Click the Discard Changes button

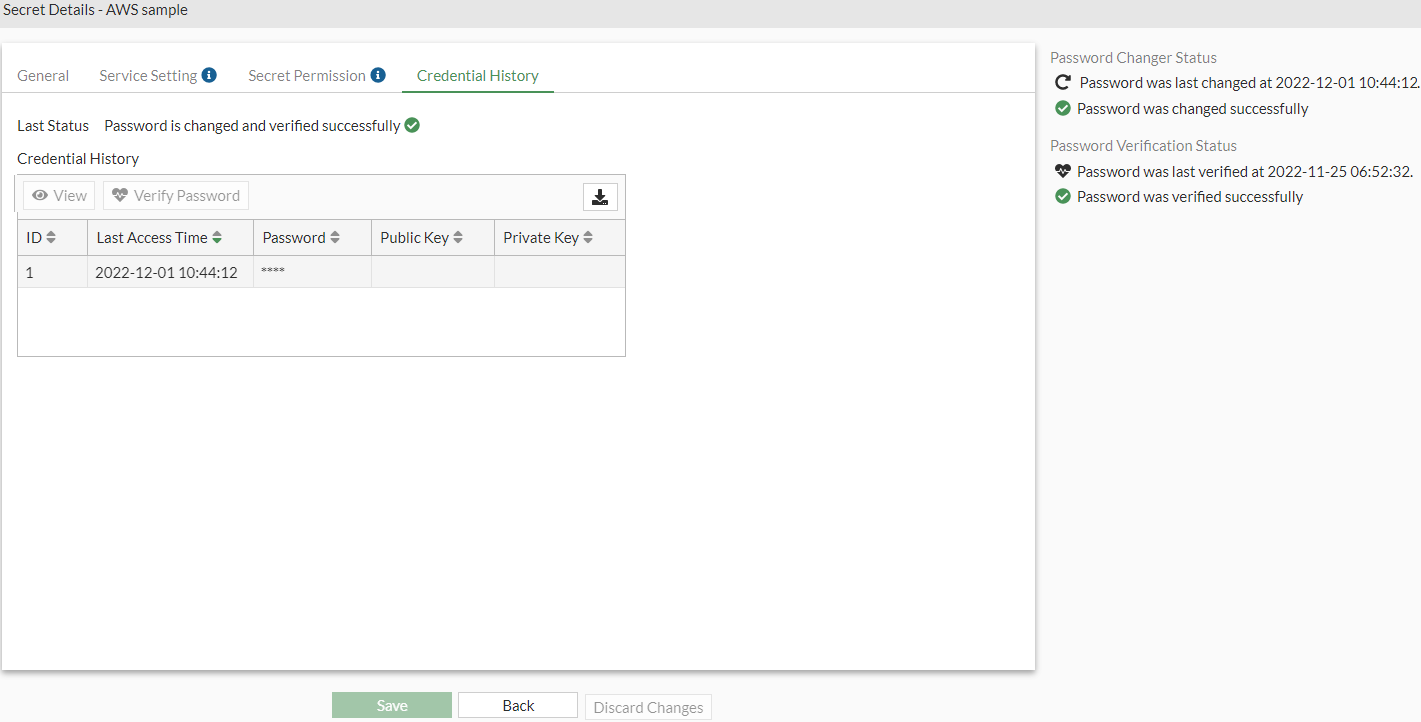pyautogui.click(x=648, y=707)
